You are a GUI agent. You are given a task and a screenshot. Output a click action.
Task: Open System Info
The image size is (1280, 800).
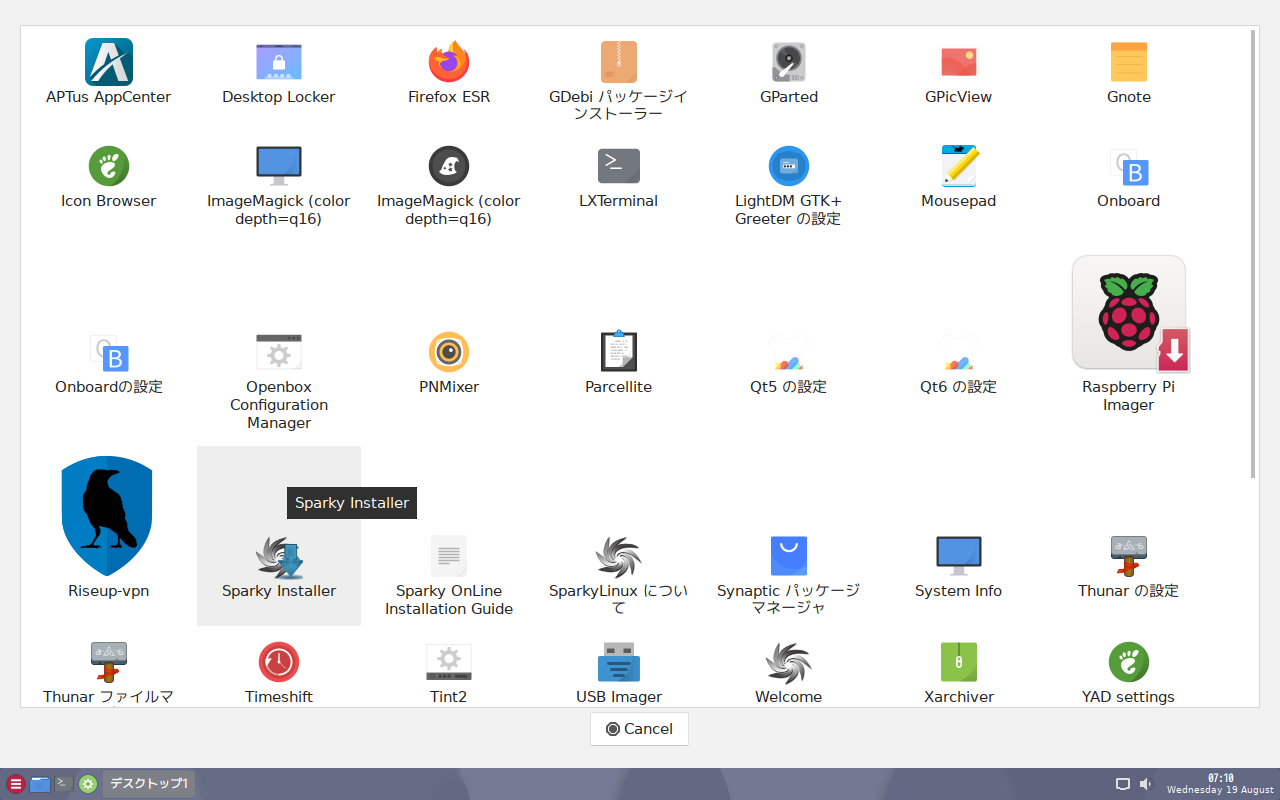pos(959,566)
